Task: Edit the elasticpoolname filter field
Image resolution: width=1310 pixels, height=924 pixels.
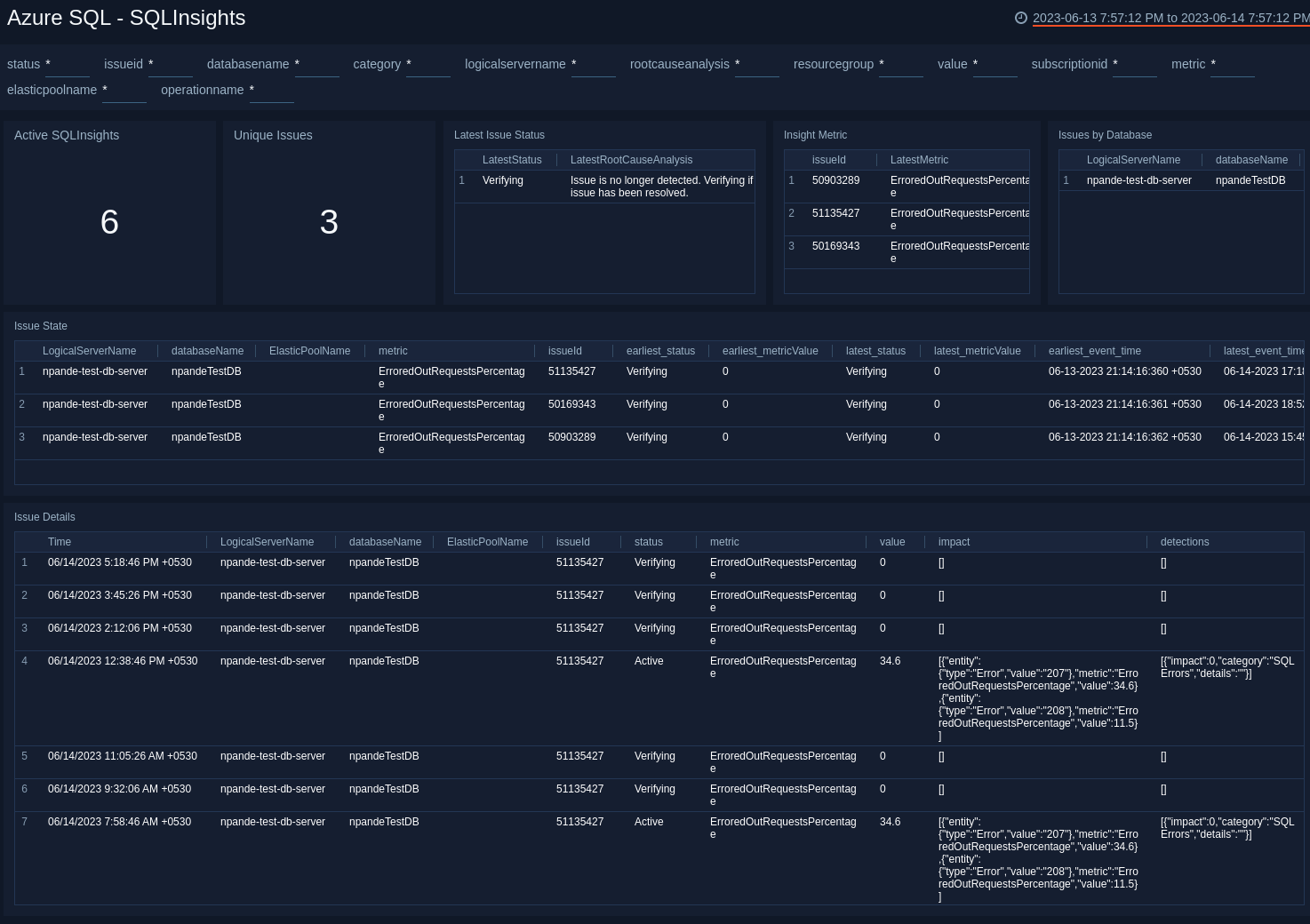Action: coord(124,91)
